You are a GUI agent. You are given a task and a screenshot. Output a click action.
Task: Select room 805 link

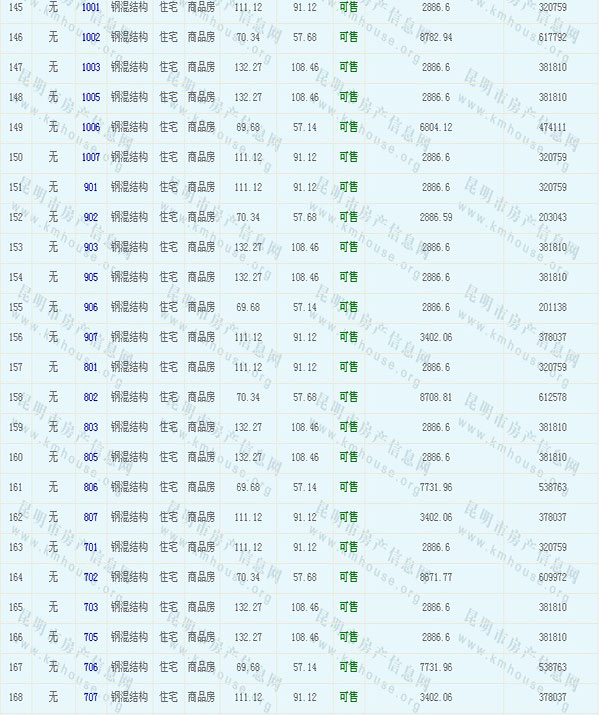click(x=91, y=457)
